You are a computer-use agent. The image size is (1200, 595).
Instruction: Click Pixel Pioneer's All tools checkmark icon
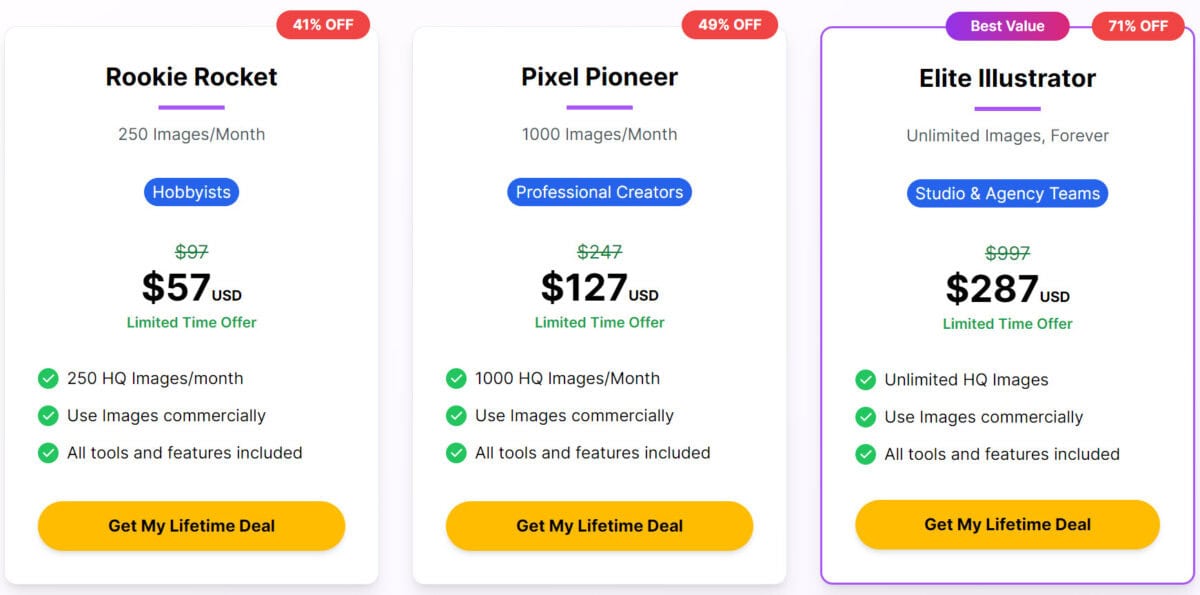[456, 452]
